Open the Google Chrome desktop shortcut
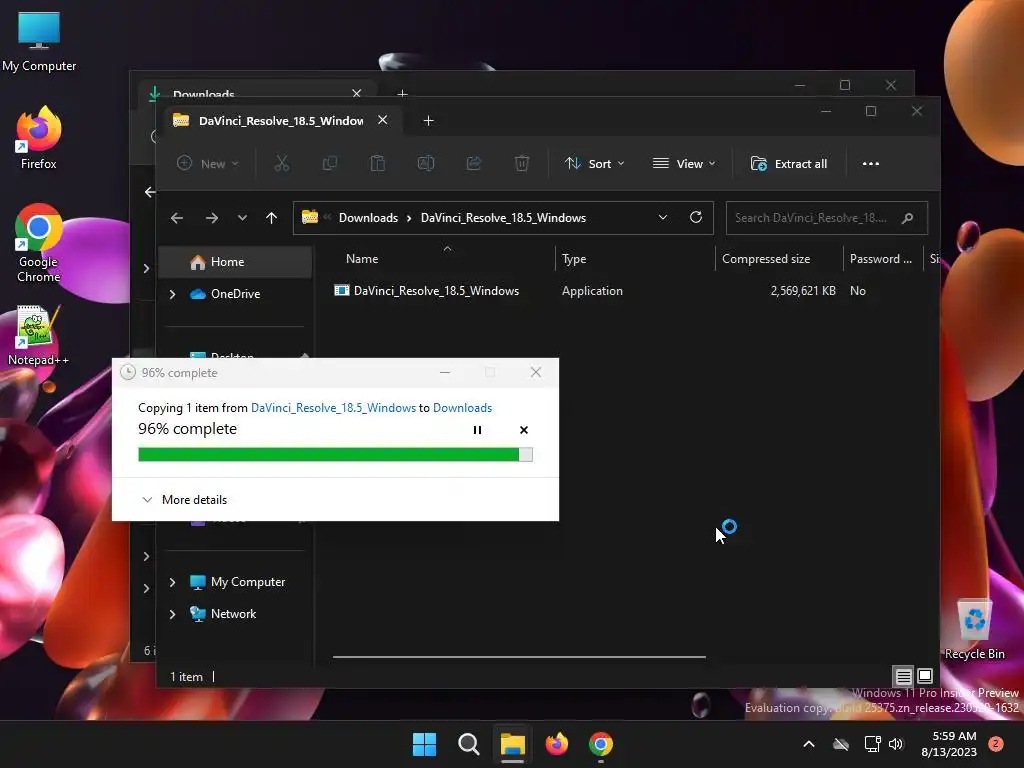Viewport: 1024px width, 768px height. pos(39,243)
